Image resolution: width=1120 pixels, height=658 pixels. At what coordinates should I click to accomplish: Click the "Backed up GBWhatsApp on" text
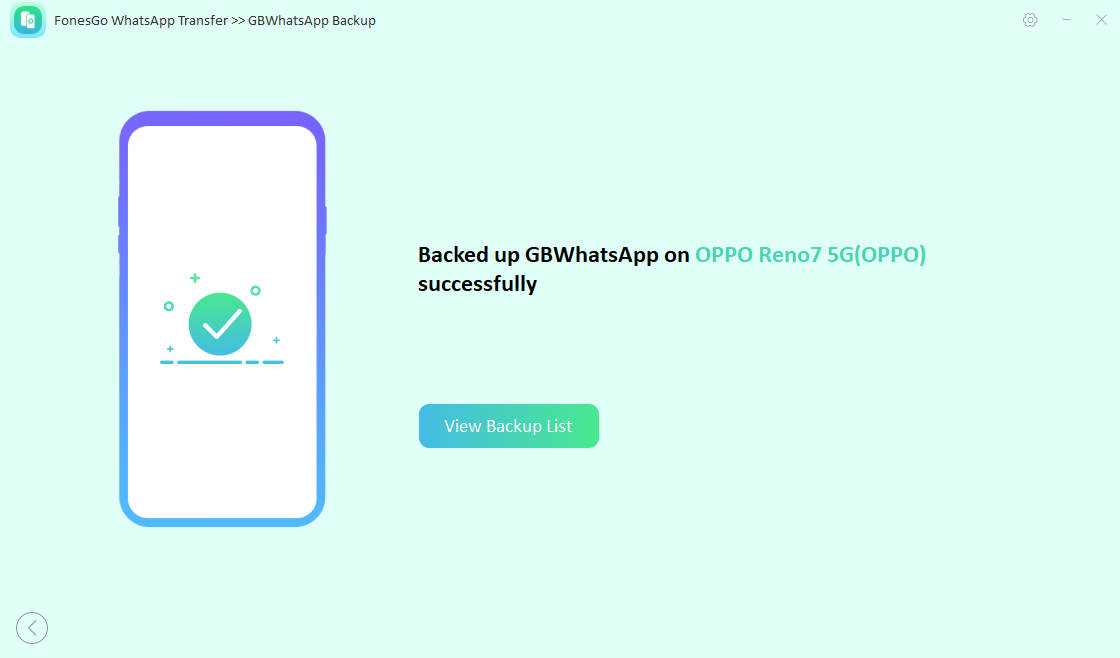(x=553, y=255)
